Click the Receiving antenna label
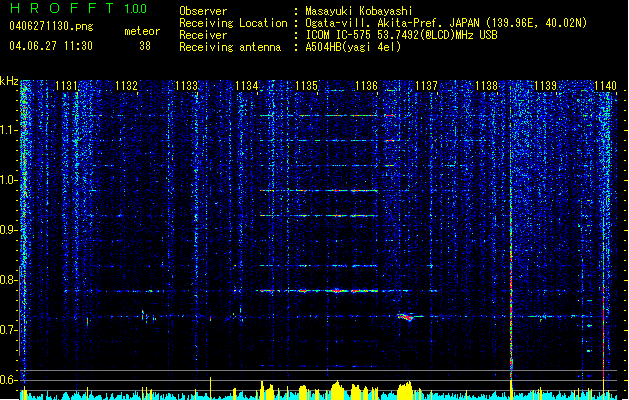The height and width of the screenshot is (400, 629). (230, 47)
